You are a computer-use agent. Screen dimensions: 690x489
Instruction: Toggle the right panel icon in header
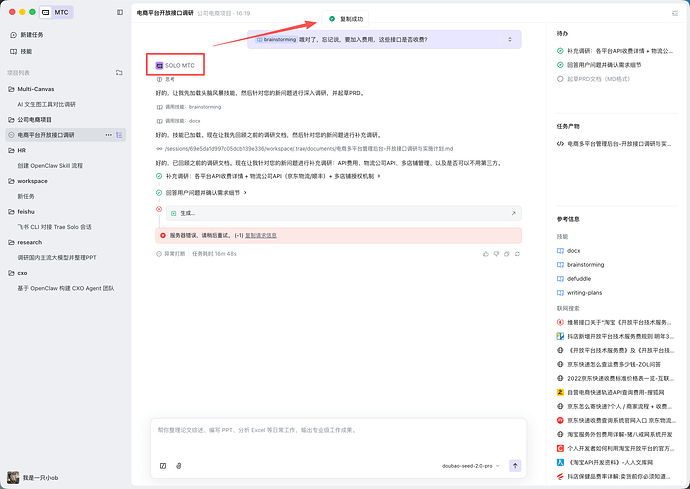[x=675, y=13]
